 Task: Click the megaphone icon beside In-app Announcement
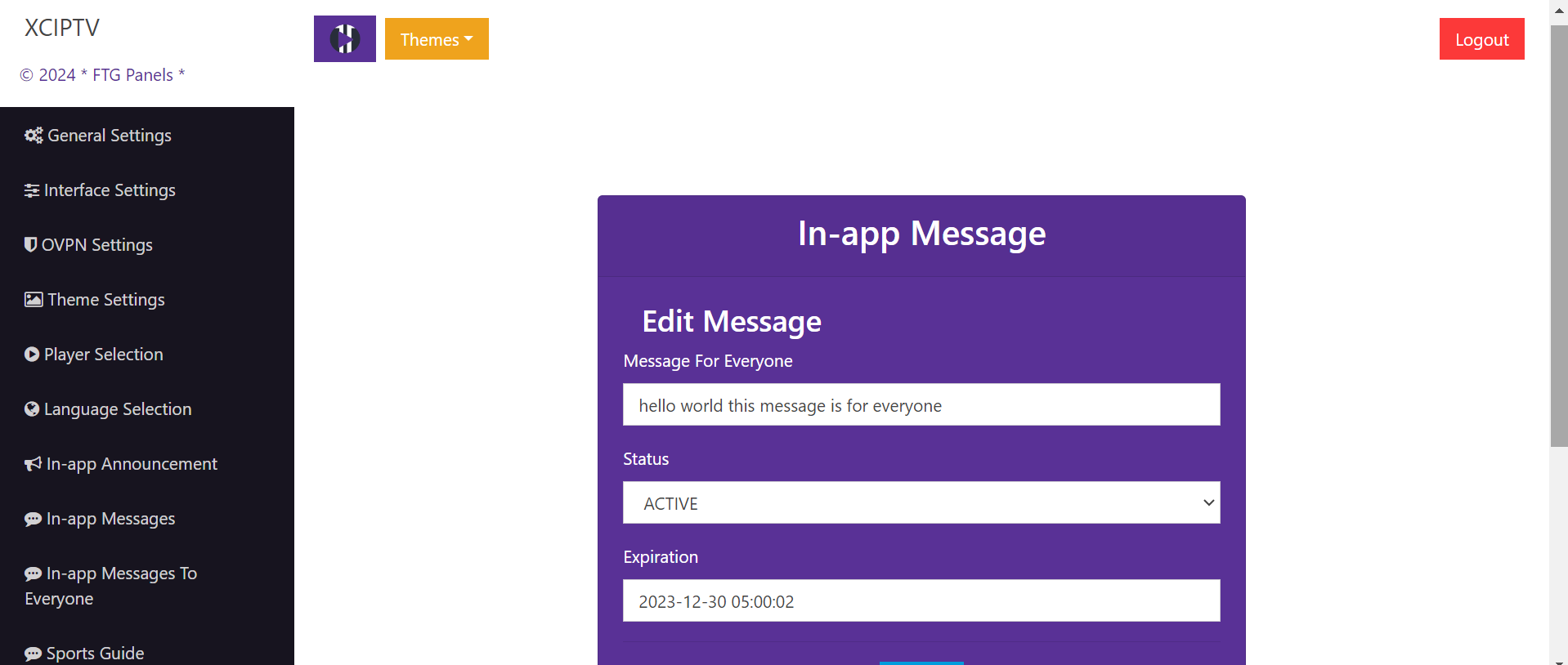click(x=33, y=464)
